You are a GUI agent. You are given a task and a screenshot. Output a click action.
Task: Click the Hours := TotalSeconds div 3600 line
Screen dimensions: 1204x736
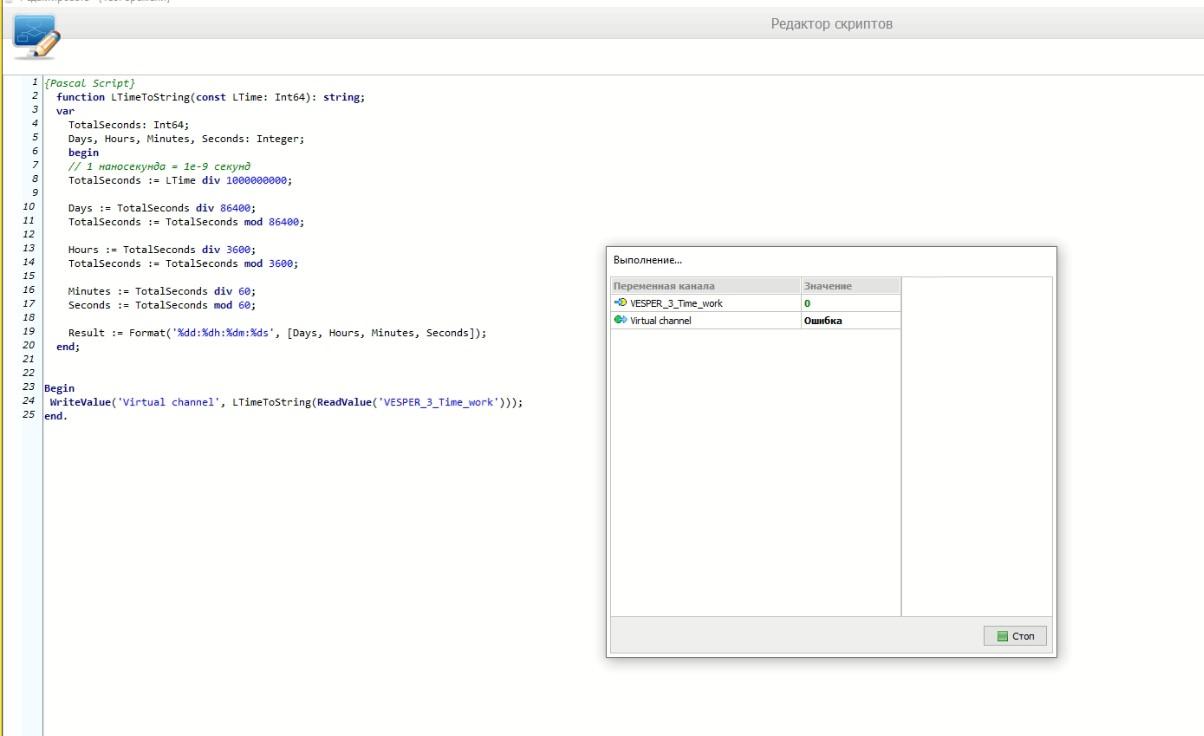tap(162, 249)
